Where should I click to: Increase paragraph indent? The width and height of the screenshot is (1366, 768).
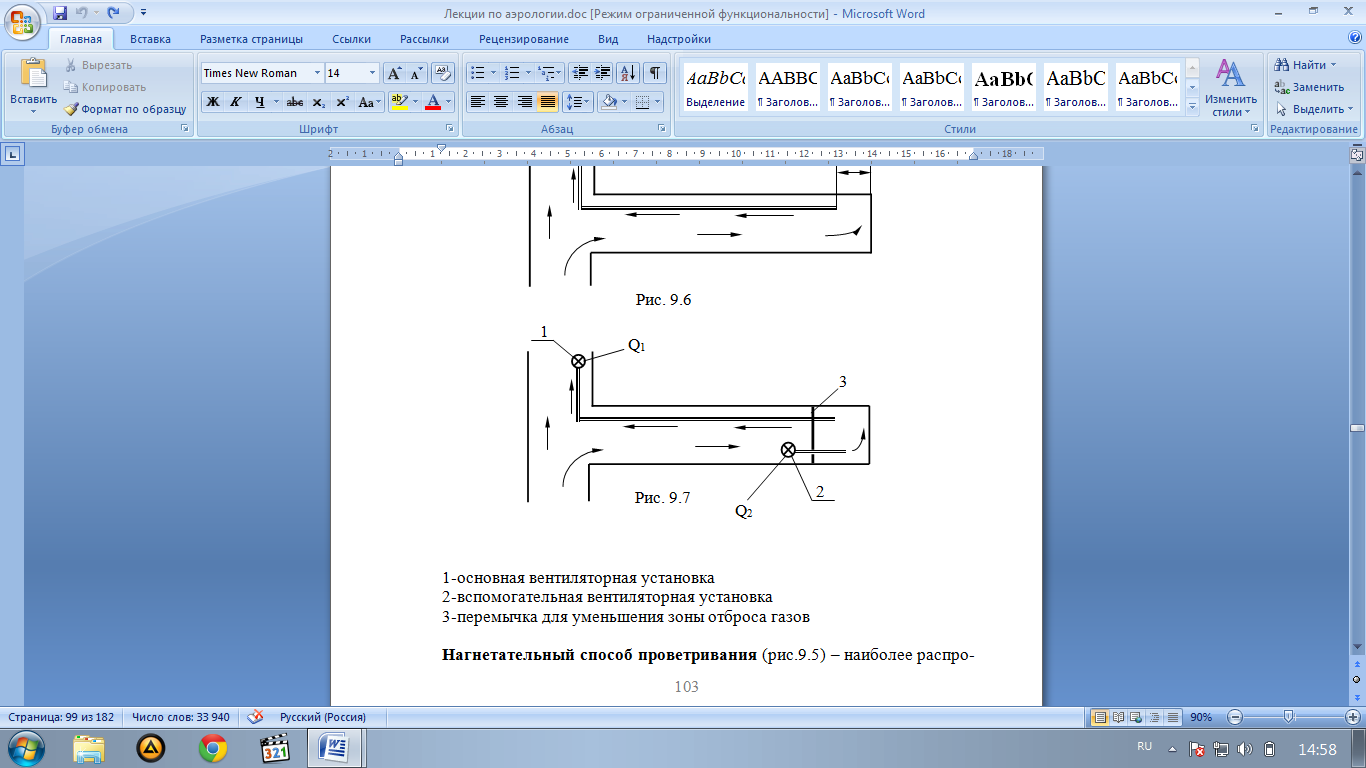(x=603, y=73)
